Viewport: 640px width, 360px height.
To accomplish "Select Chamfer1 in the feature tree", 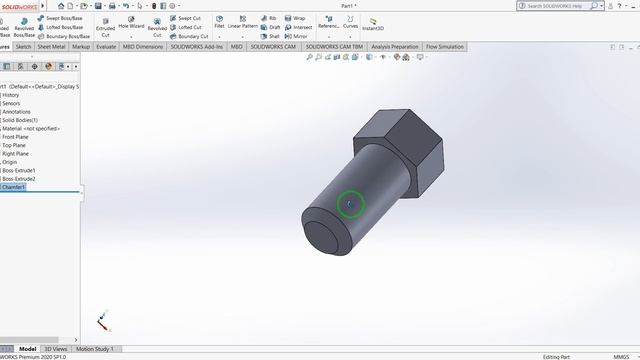I will pyautogui.click(x=13, y=187).
